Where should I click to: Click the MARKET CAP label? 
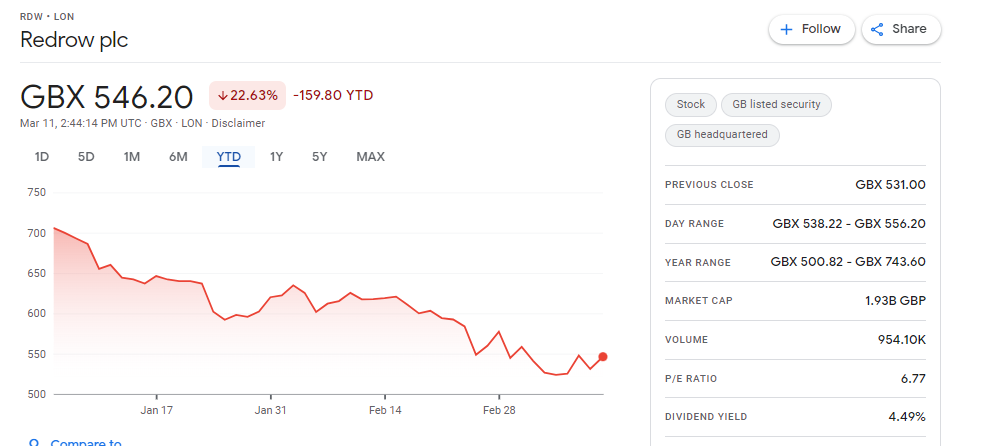point(699,301)
